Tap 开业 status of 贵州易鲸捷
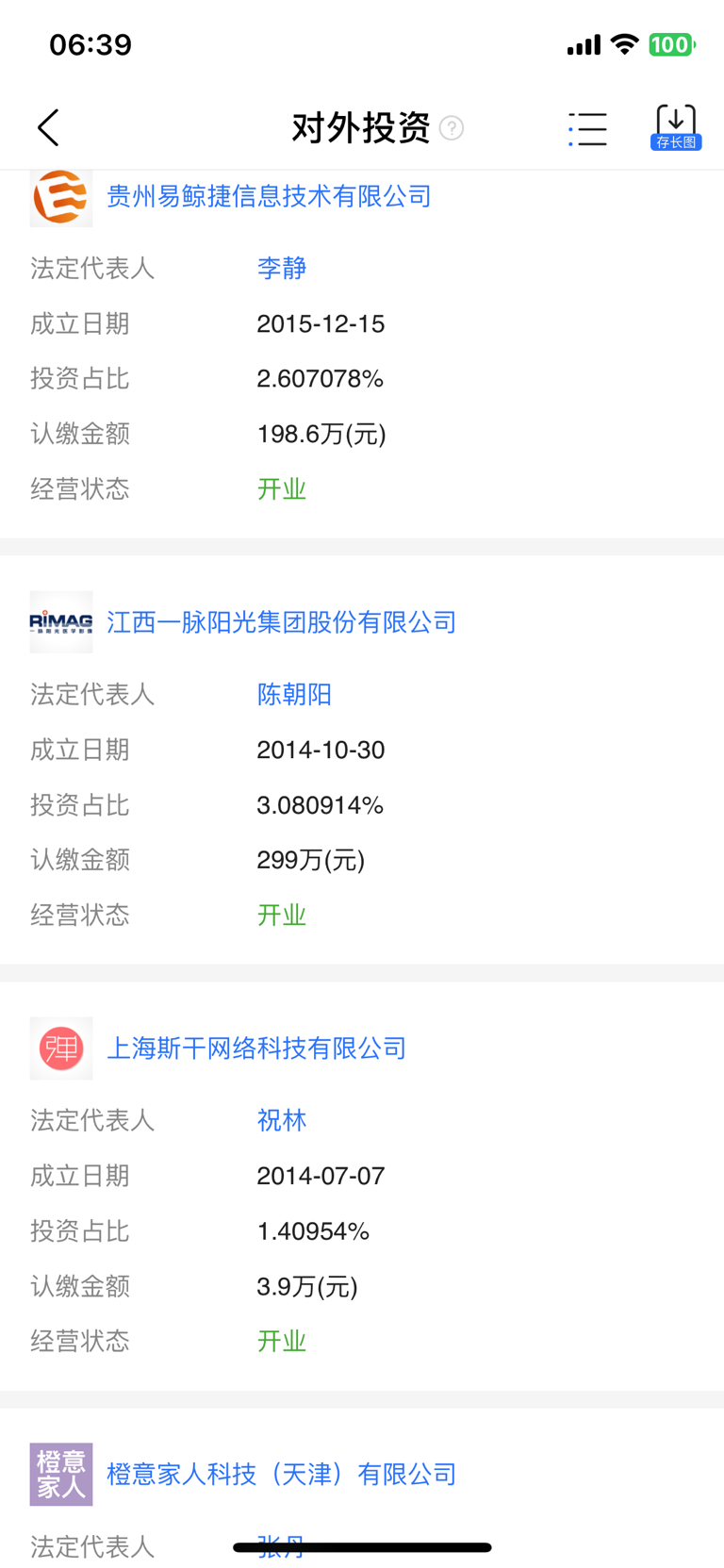The width and height of the screenshot is (724, 1568). coord(282,489)
